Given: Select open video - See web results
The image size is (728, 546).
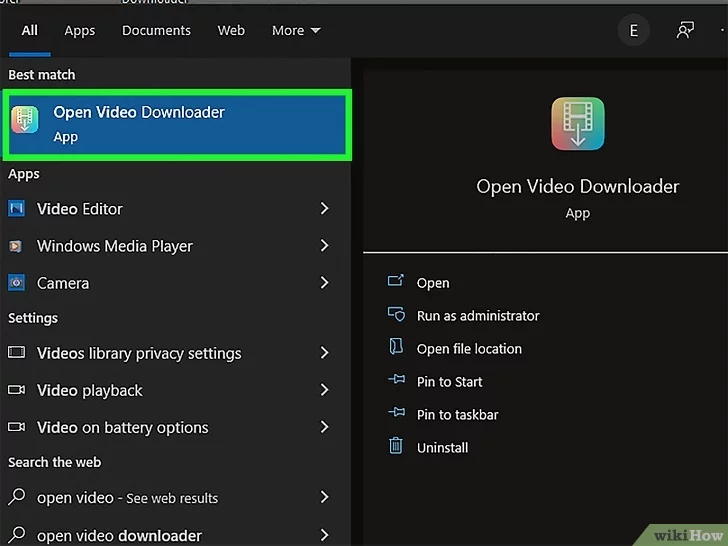Looking at the screenshot, I should pyautogui.click(x=128, y=498).
